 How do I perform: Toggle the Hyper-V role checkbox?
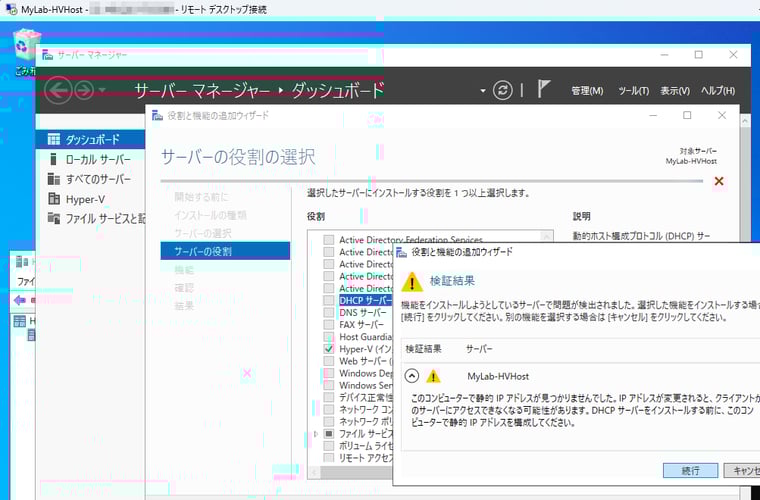[329, 349]
